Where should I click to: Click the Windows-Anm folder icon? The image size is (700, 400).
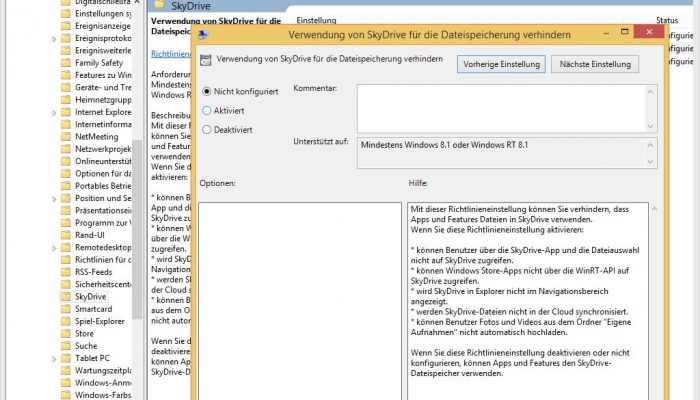coord(66,383)
